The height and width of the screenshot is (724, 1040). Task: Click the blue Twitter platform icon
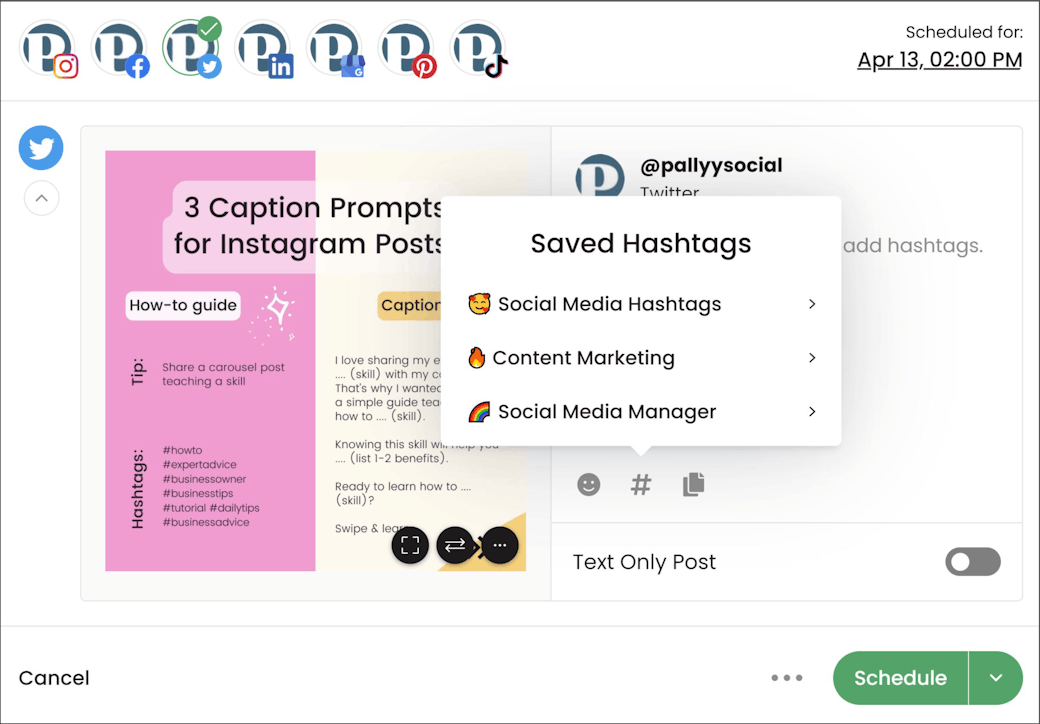tap(41, 147)
